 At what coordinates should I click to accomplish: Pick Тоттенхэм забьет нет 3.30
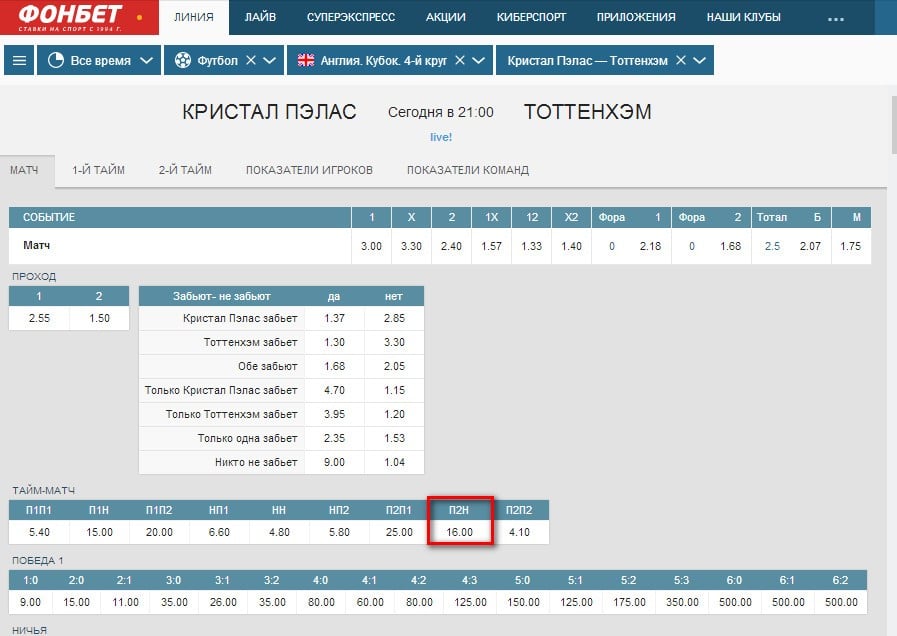point(394,342)
